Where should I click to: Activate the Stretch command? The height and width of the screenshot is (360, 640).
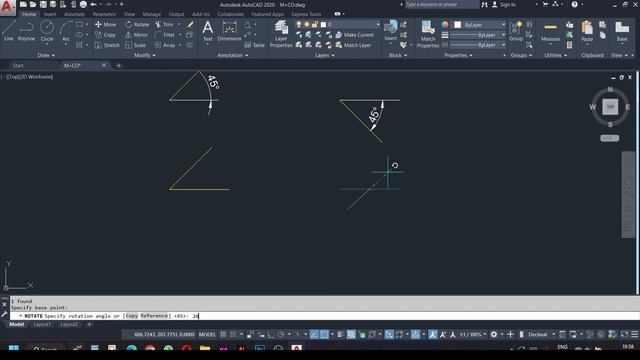pos(107,45)
